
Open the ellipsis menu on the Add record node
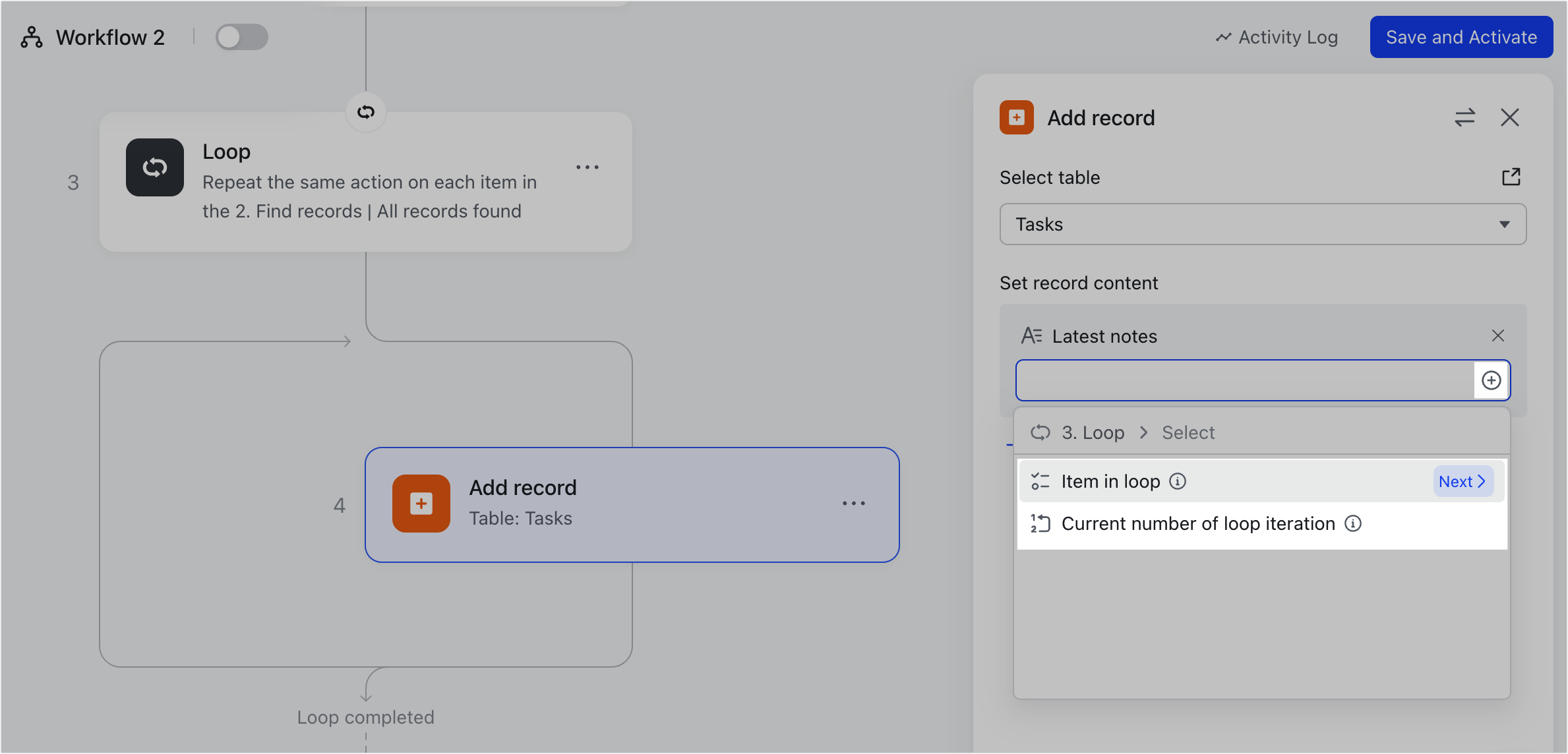pyautogui.click(x=854, y=504)
